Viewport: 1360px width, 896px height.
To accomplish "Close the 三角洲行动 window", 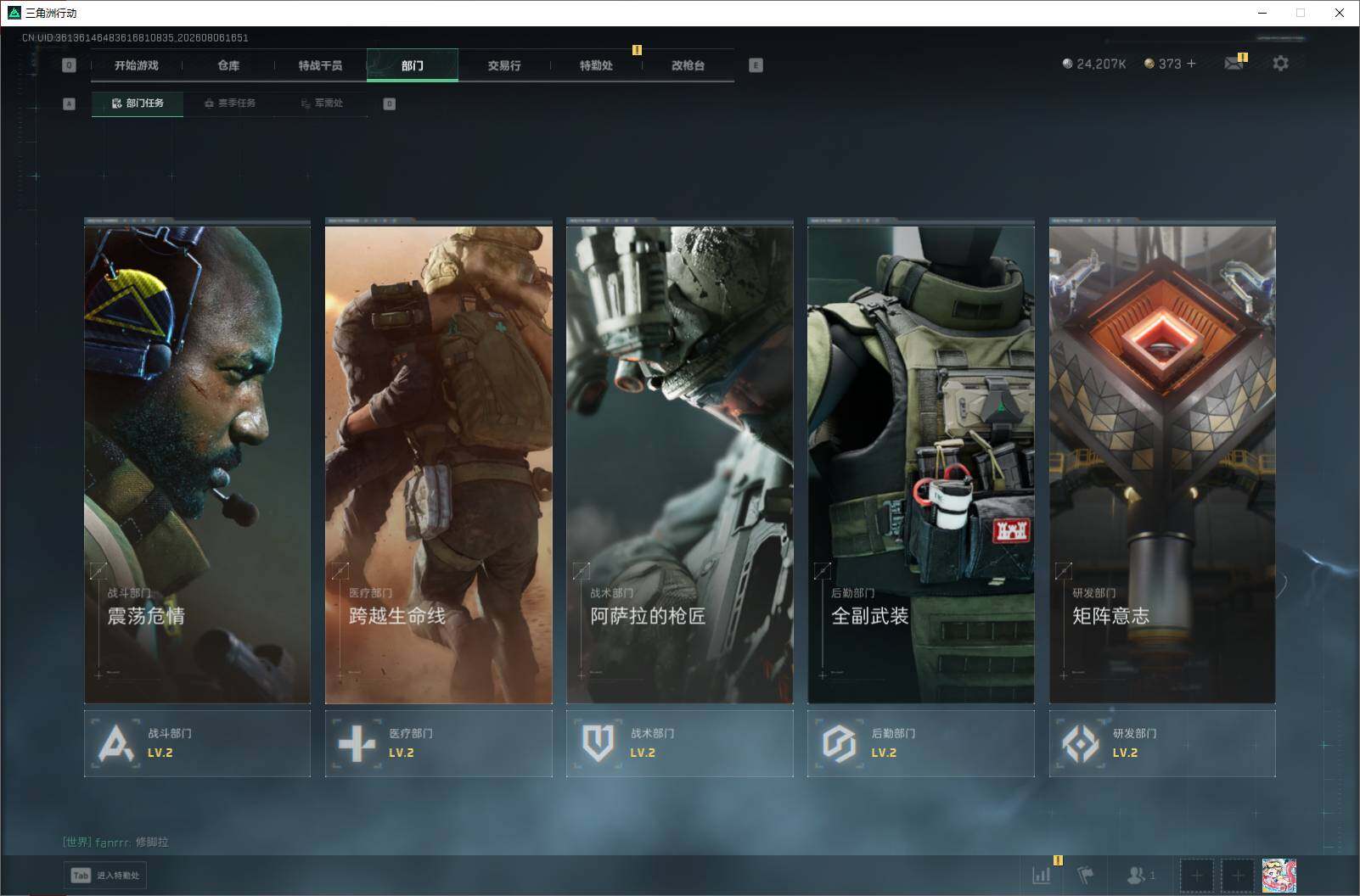I will [x=1340, y=13].
